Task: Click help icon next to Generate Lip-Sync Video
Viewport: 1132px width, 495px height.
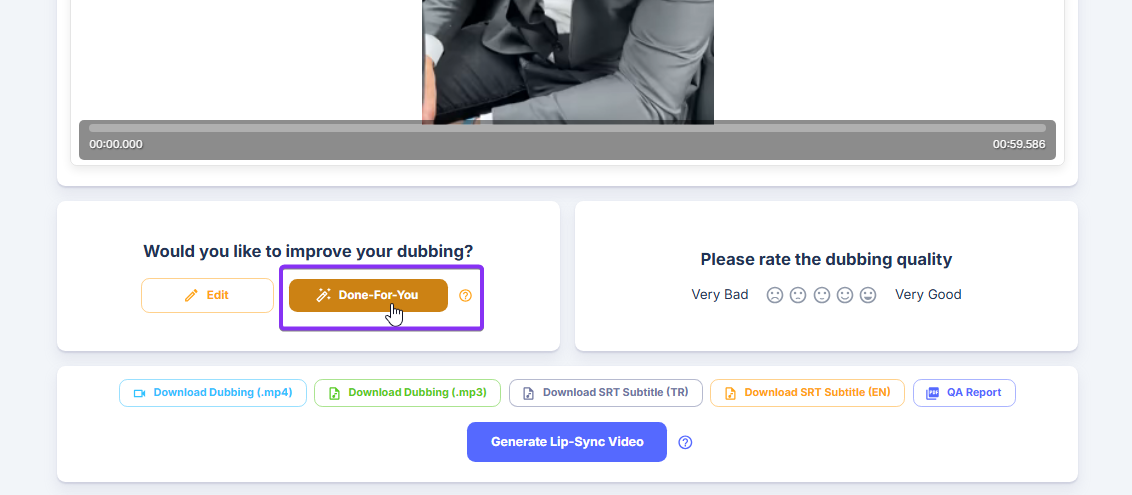Action: (x=685, y=442)
